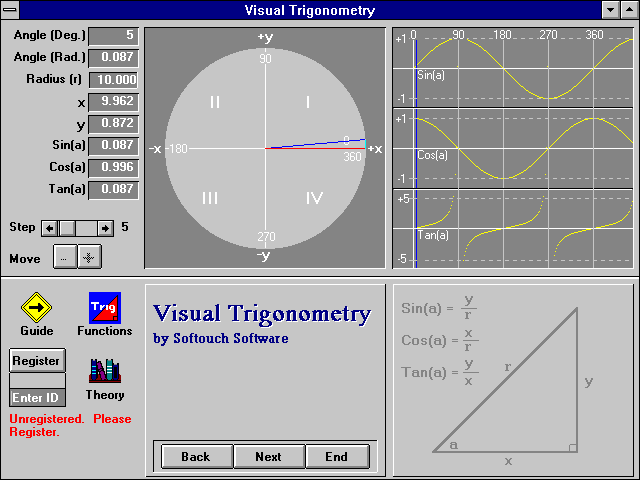Select the Radius (r) value field
The height and width of the screenshot is (480, 640).
click(114, 80)
